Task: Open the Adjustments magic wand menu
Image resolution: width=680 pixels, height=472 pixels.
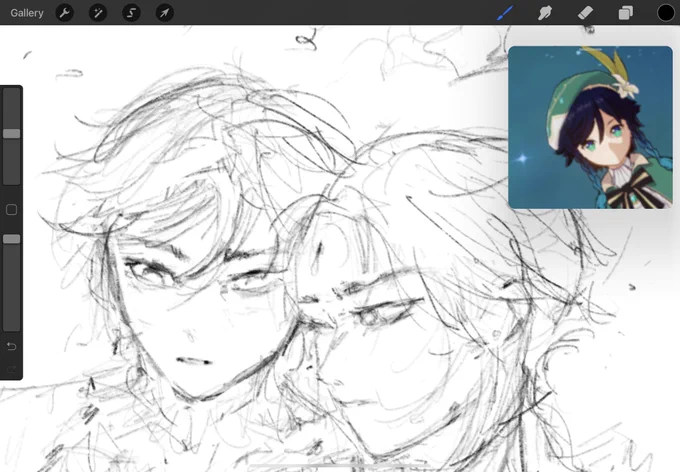Action: point(98,13)
